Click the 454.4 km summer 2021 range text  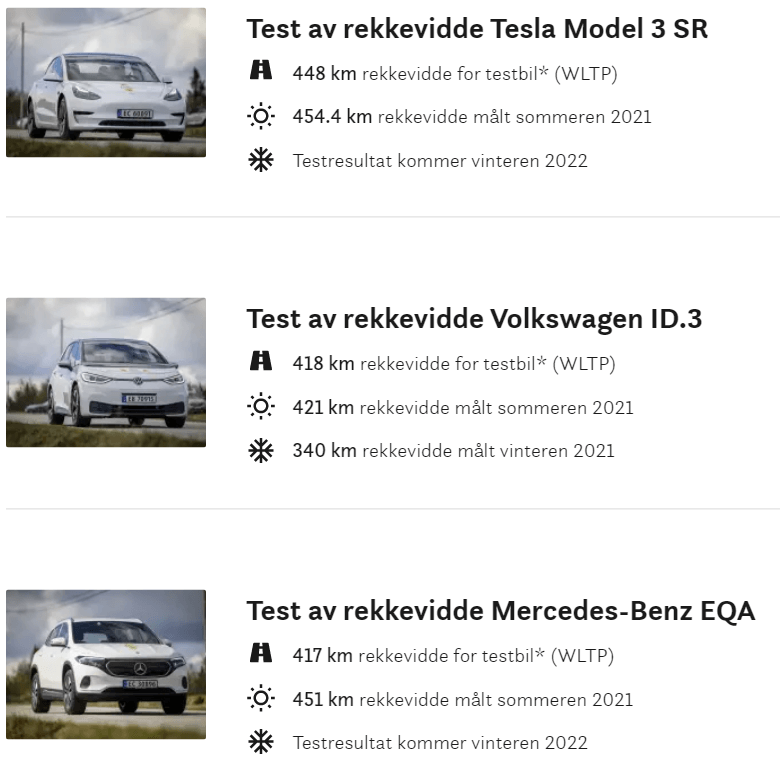pyautogui.click(x=471, y=117)
